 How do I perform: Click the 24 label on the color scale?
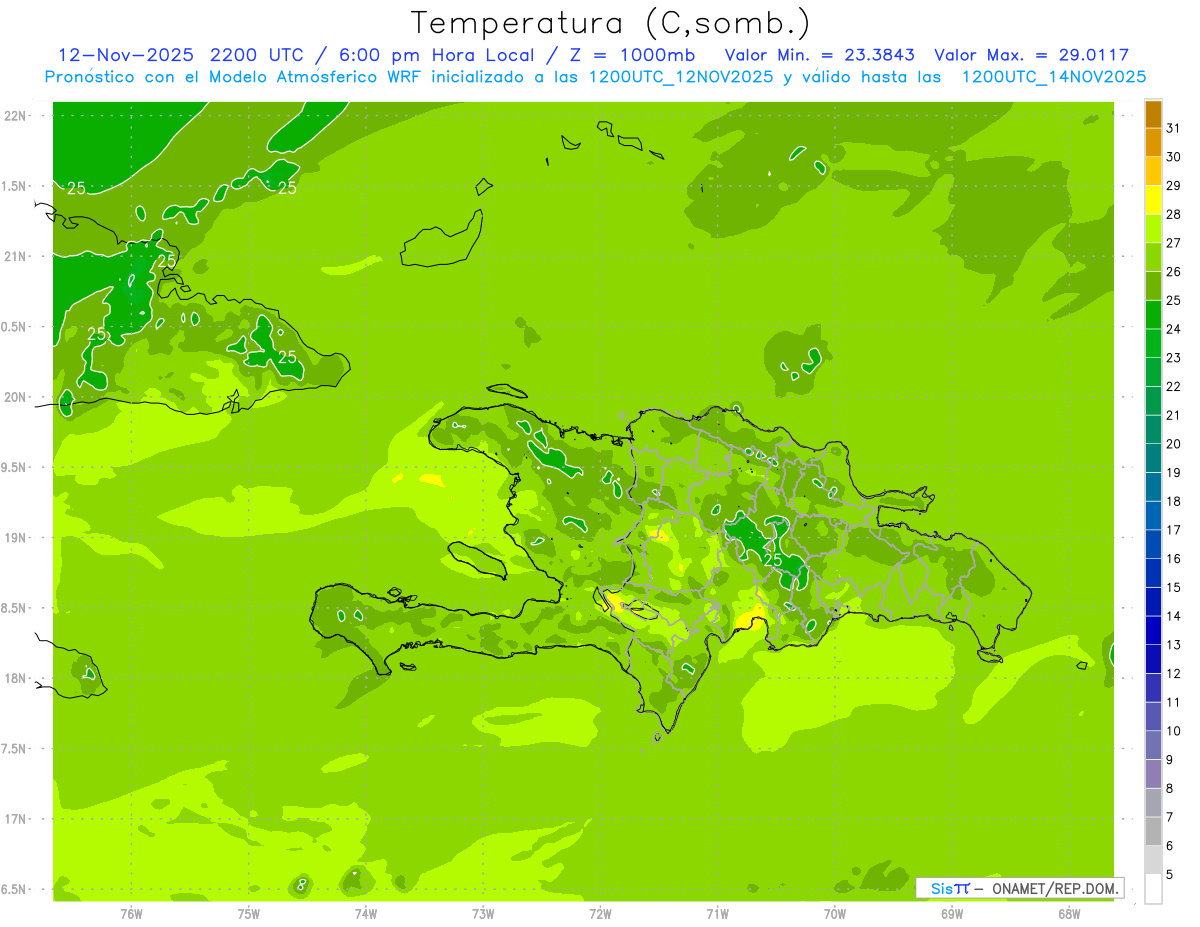1173,329
